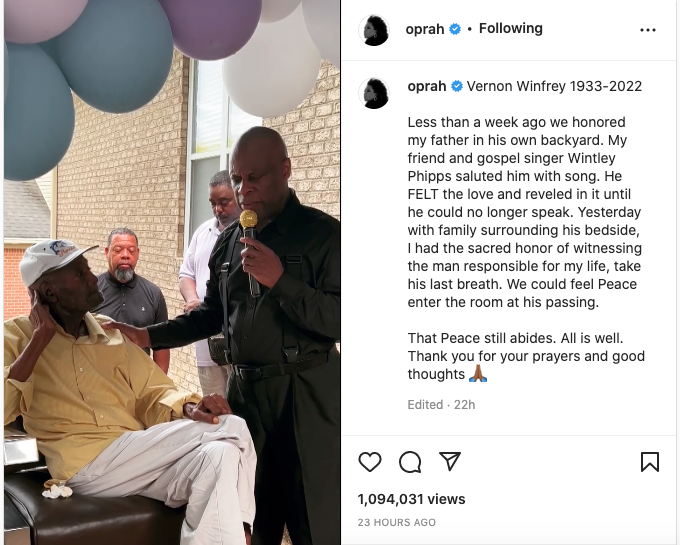680x545 pixels.
Task: Like the post with the heart icon
Action: pyautogui.click(x=370, y=462)
